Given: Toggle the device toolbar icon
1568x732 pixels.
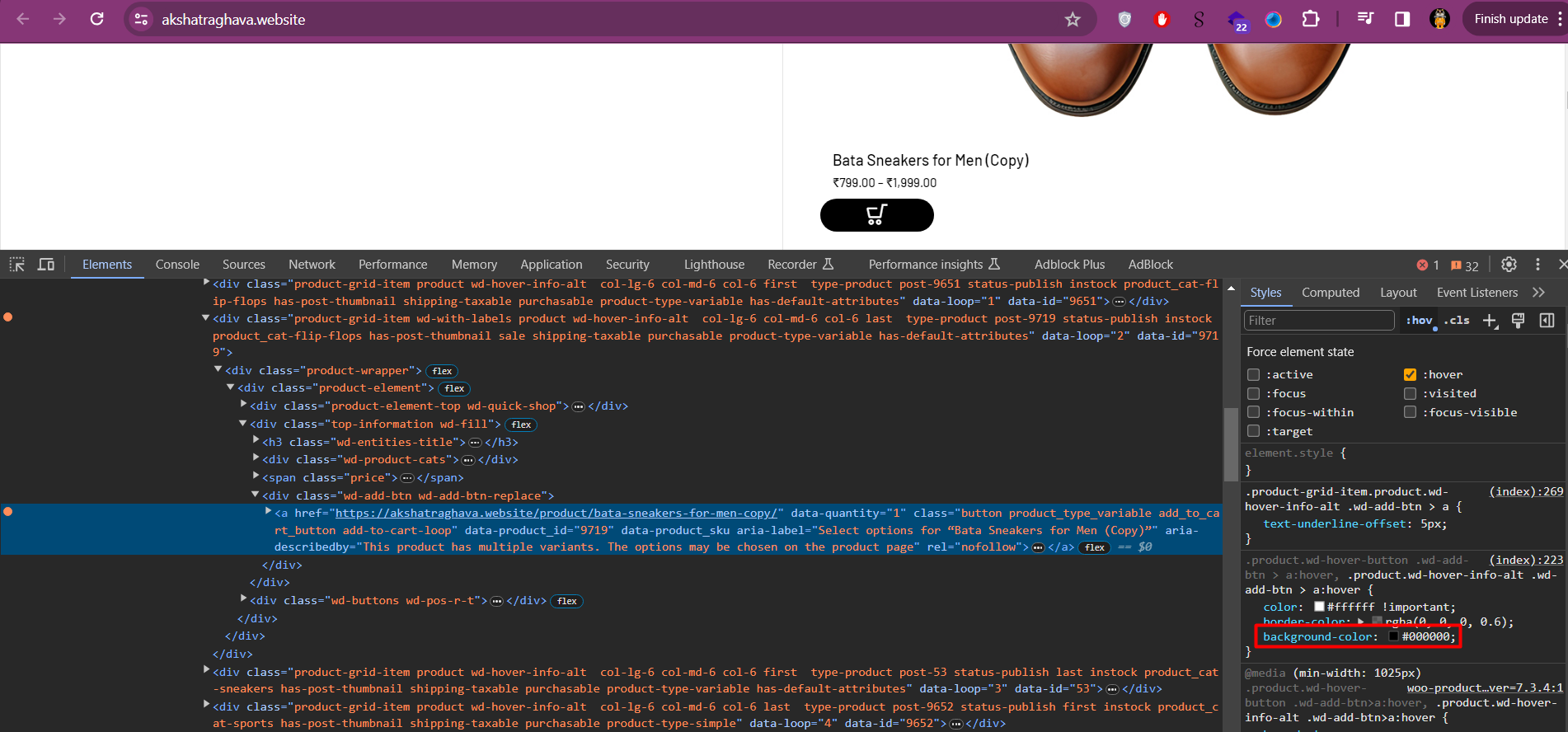Looking at the screenshot, I should pos(46,265).
